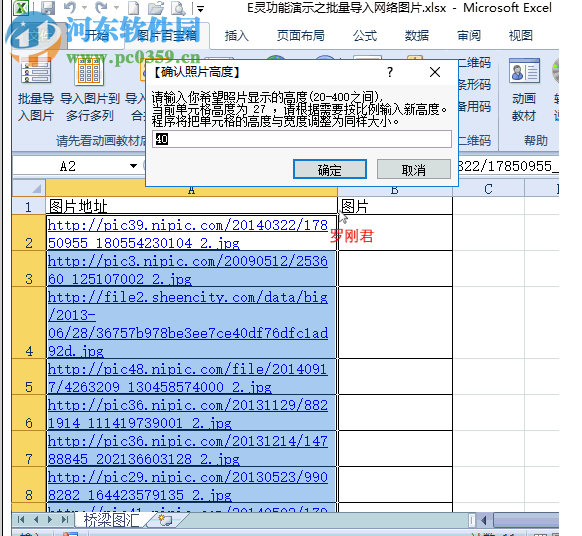
Task: Open the pic29.nipic.com link in row 8
Action: tap(188, 486)
